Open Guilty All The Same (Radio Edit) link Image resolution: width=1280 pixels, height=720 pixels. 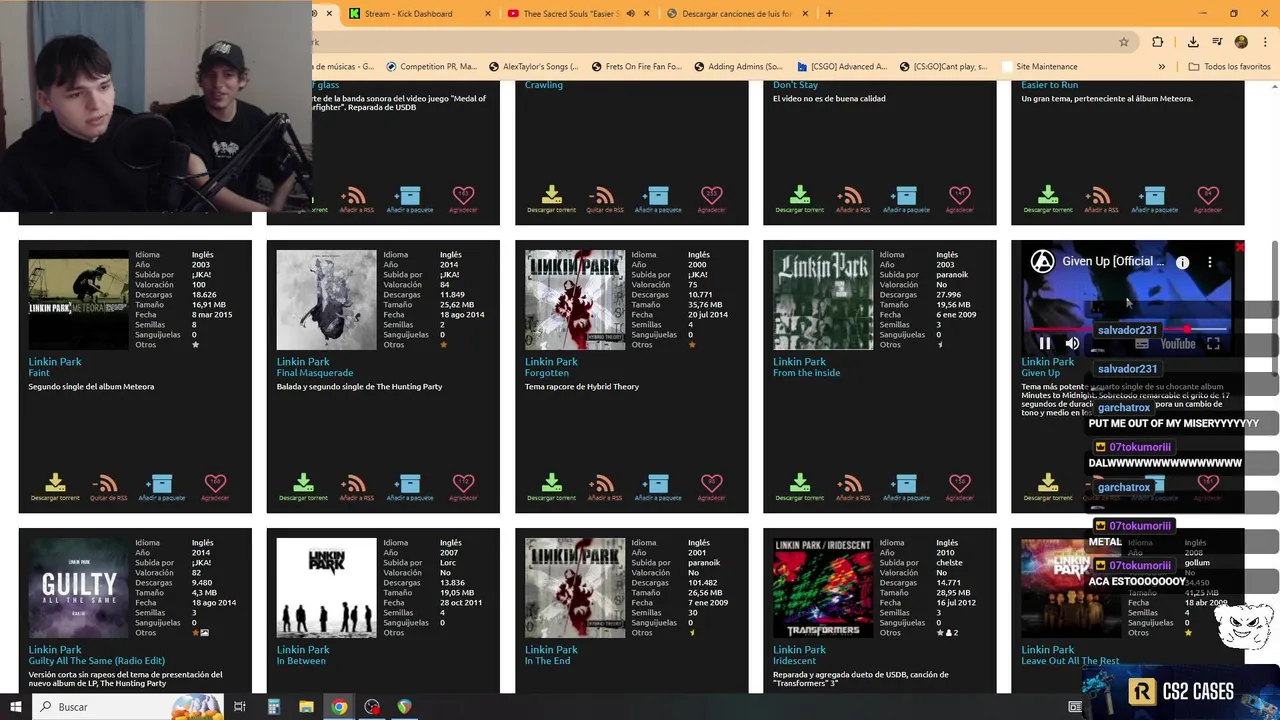point(97,661)
